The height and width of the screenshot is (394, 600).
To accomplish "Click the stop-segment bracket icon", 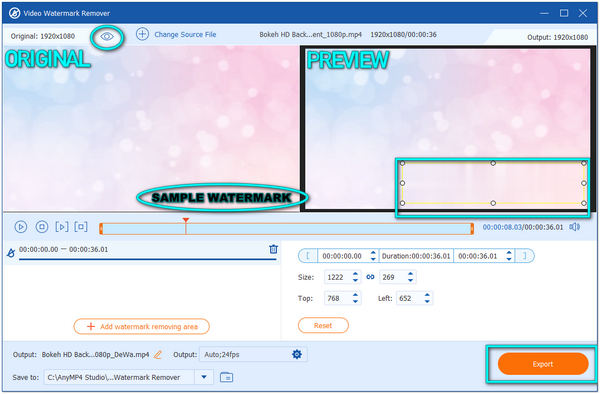I will tap(81, 227).
